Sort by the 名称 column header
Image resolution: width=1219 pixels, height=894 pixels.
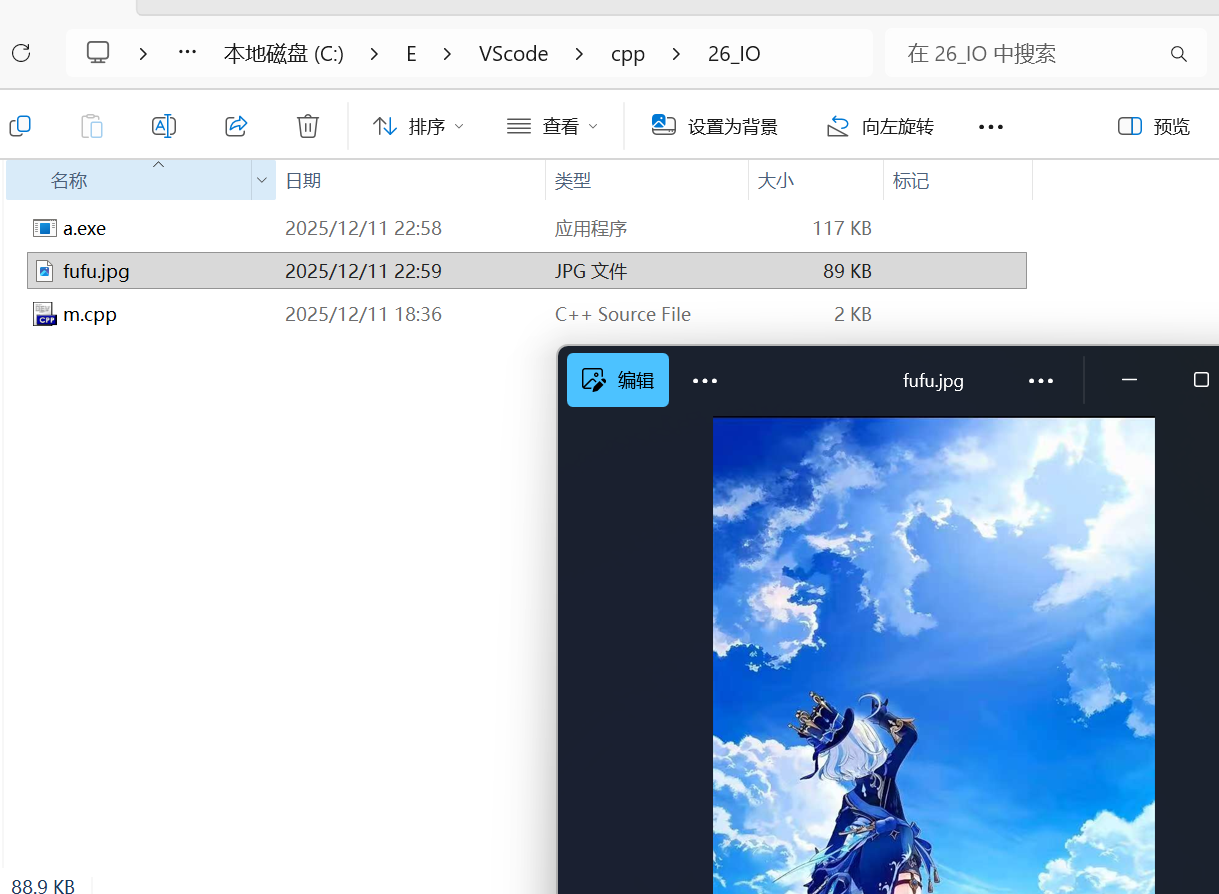(x=69, y=180)
